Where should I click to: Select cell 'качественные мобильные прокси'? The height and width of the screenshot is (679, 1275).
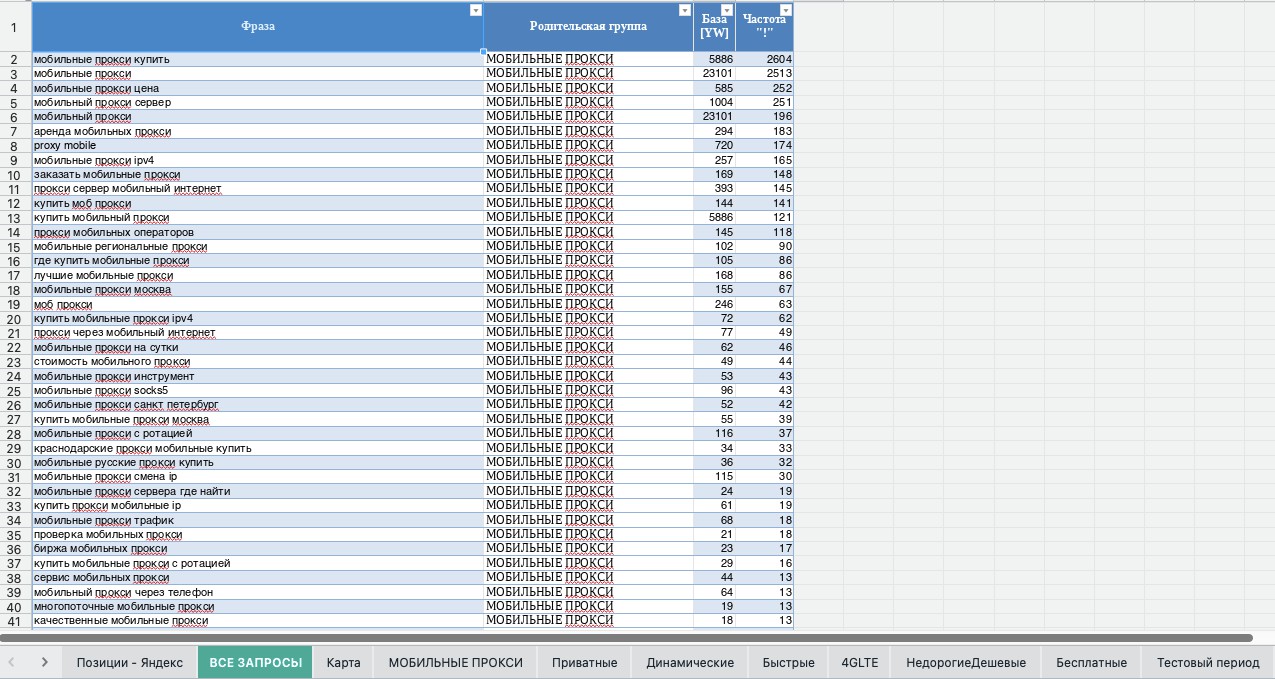258,620
